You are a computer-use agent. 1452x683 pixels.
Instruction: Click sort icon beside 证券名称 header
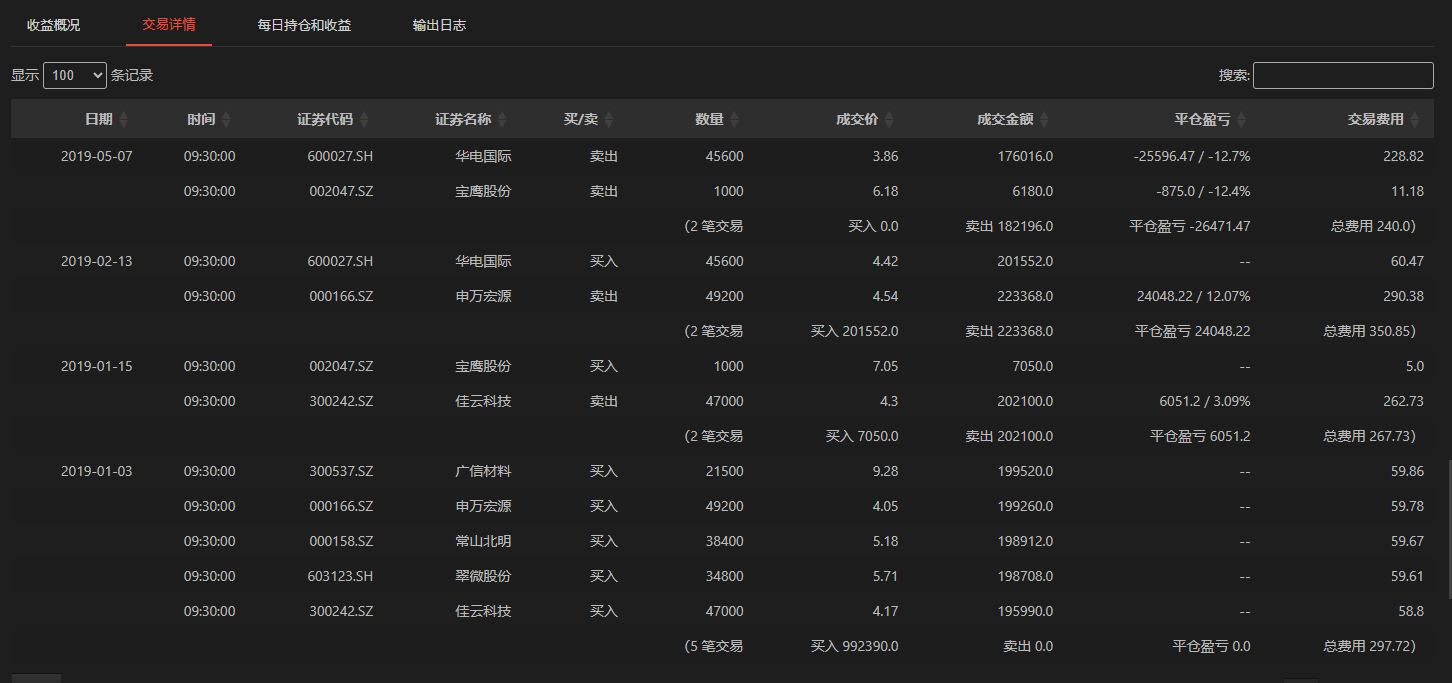(x=502, y=120)
